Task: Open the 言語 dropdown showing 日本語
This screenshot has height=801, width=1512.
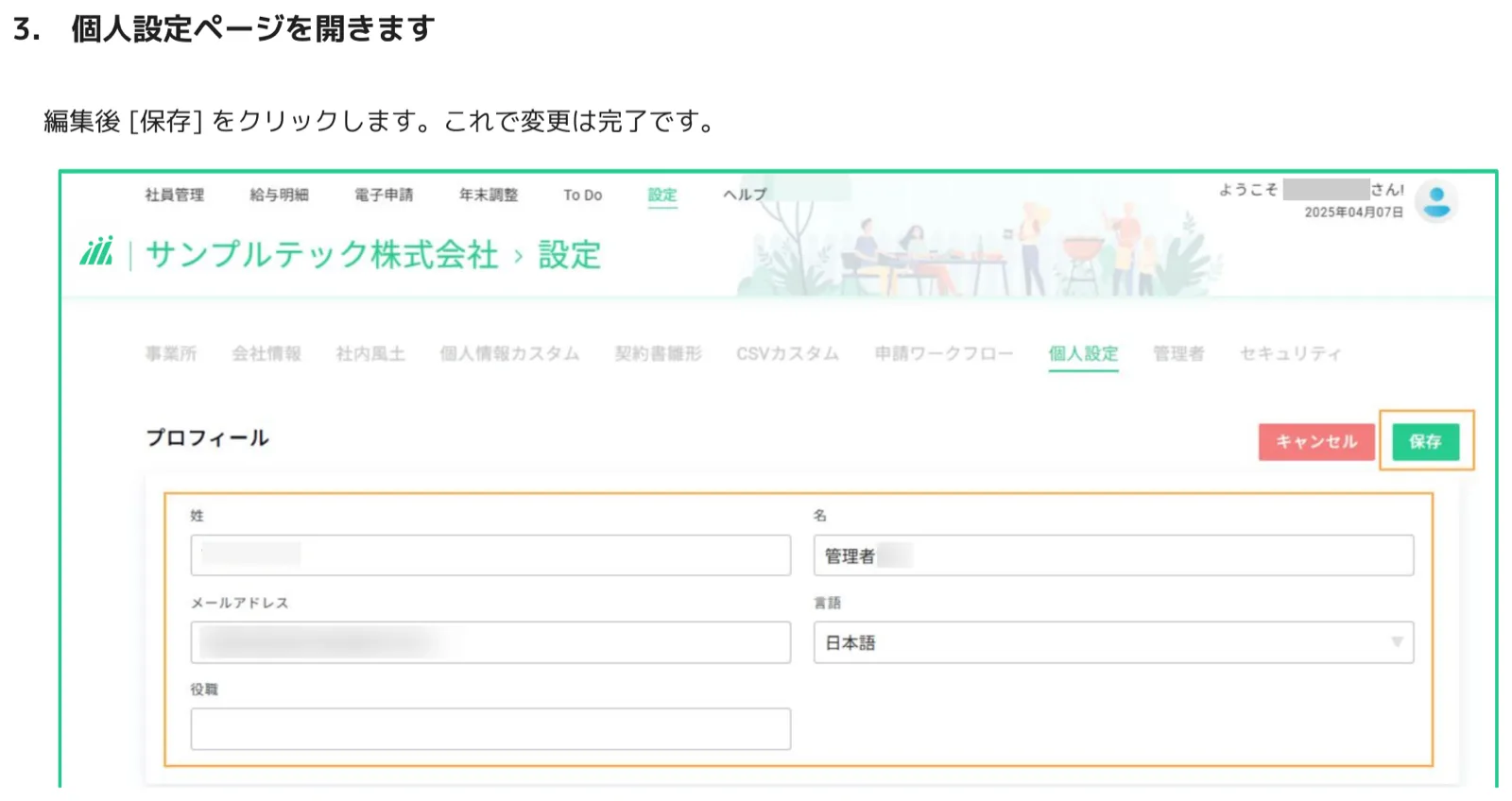Action: click(1113, 642)
